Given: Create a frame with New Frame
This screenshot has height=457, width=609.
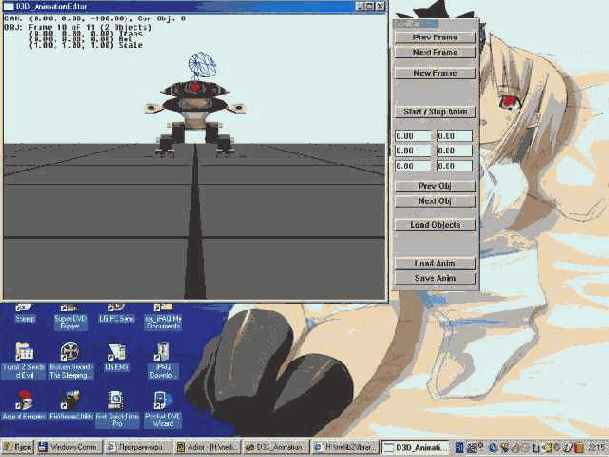Looking at the screenshot, I should [434, 73].
